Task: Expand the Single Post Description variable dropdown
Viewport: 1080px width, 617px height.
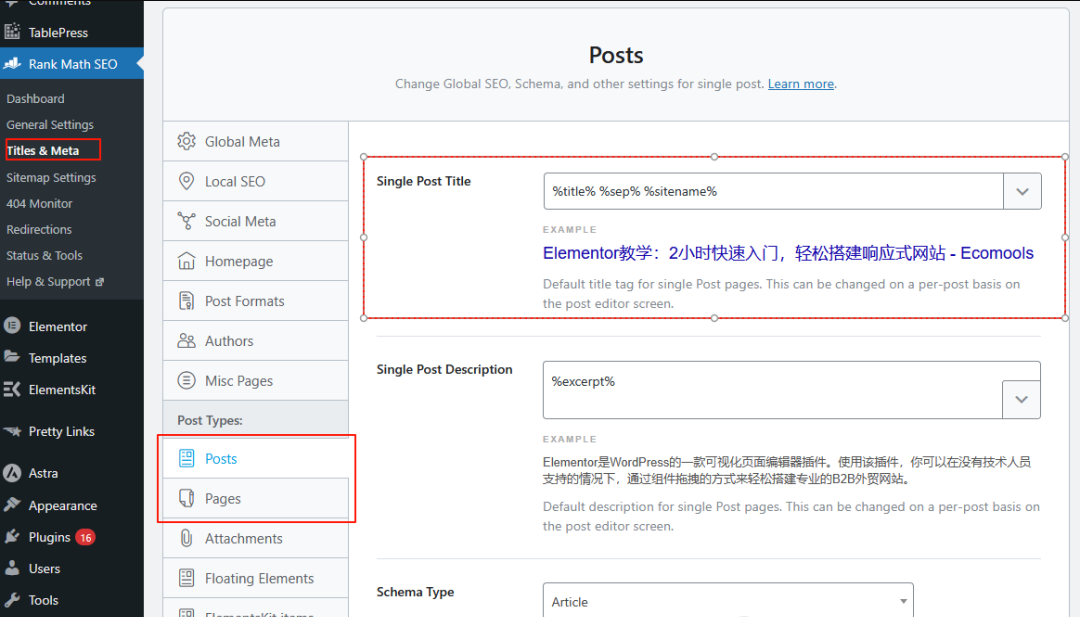Action: pos(1021,400)
